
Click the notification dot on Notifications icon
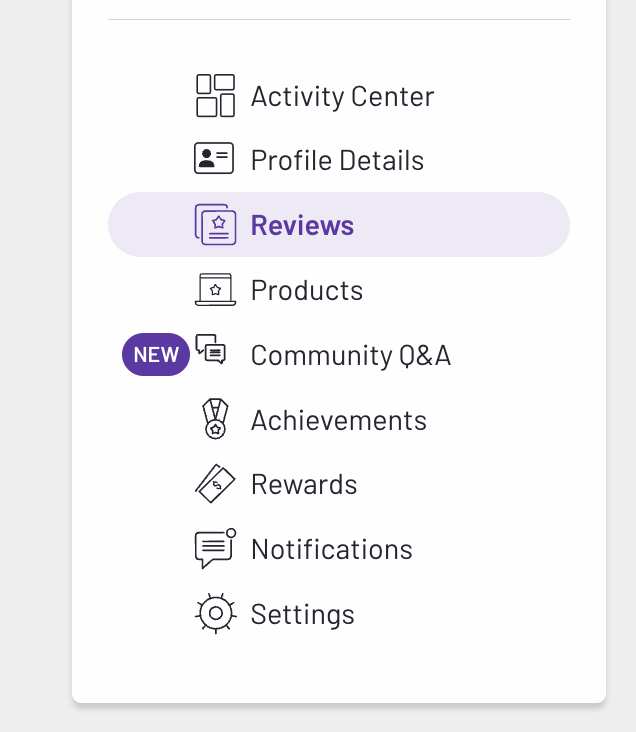[231, 533]
